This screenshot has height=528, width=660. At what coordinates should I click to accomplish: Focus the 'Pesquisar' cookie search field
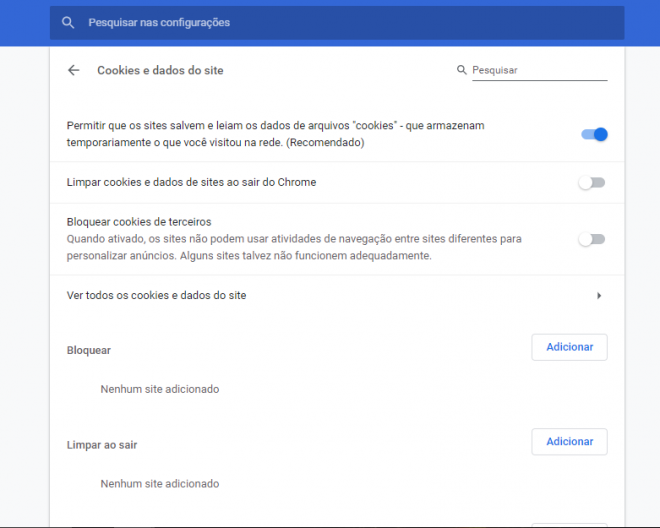tap(539, 70)
